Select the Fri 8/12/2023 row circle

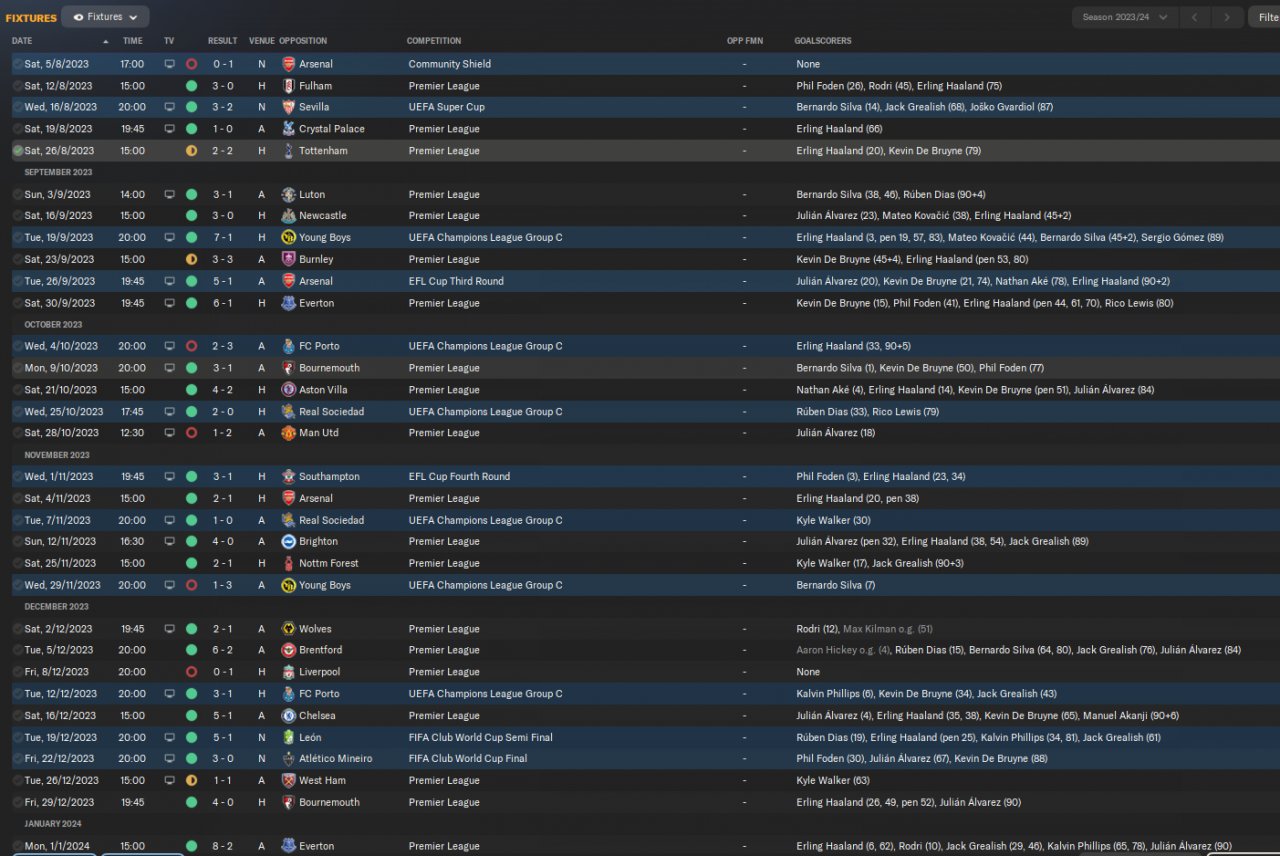18,672
